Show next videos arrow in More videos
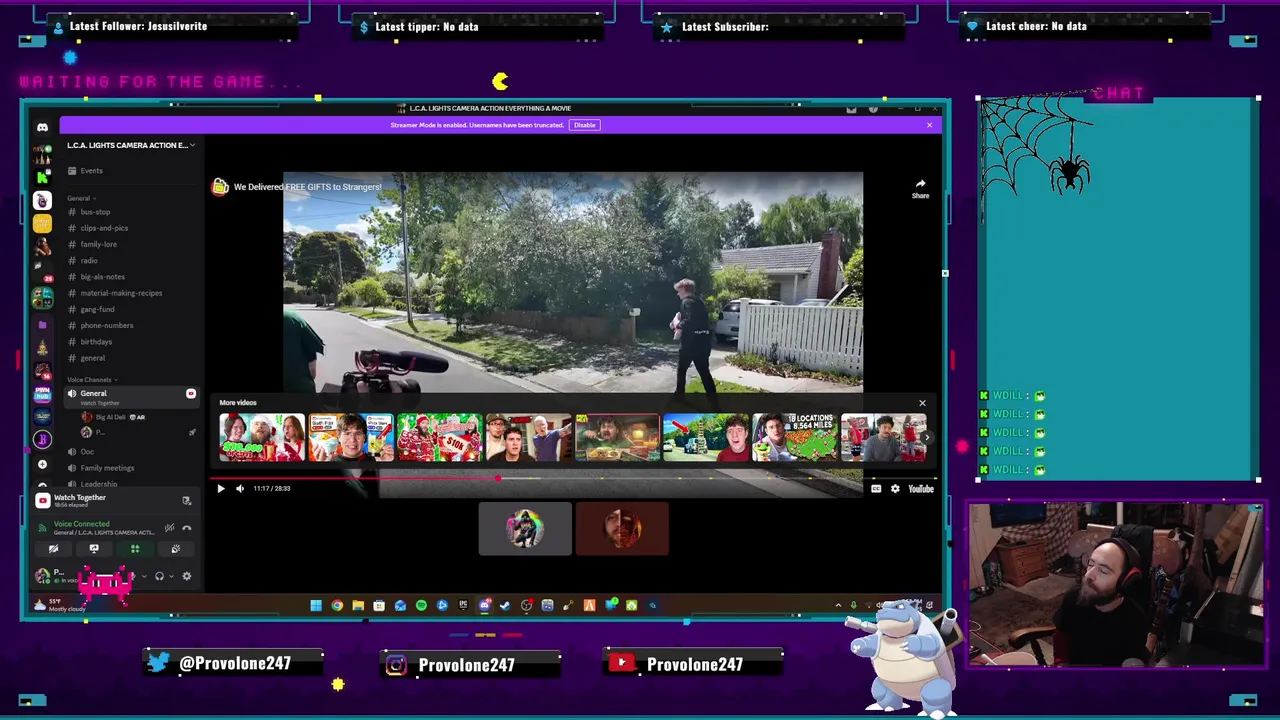This screenshot has width=1280, height=720. tap(927, 438)
